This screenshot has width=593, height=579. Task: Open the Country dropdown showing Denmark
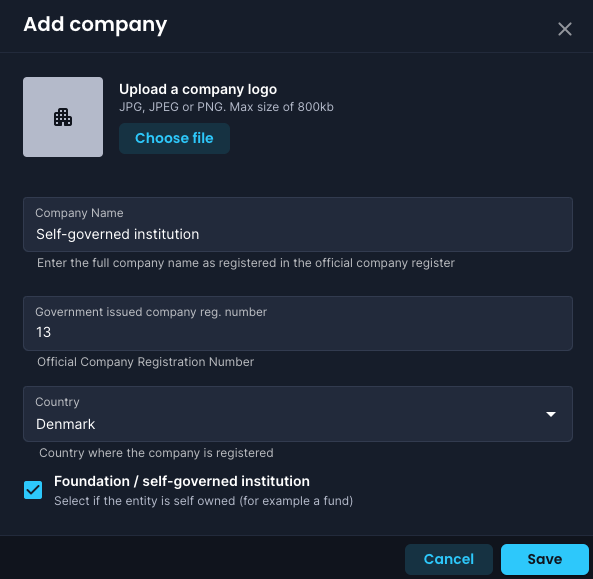pyautogui.click(x=298, y=414)
